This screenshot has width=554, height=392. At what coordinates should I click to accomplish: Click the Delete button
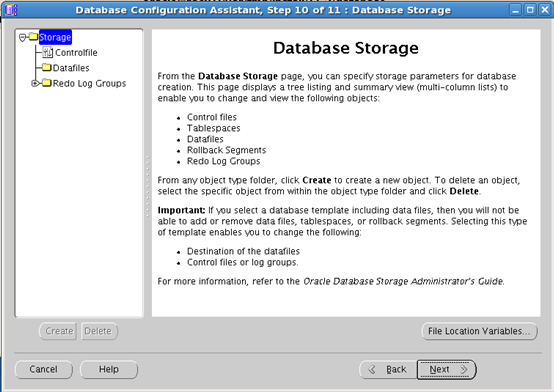99,331
